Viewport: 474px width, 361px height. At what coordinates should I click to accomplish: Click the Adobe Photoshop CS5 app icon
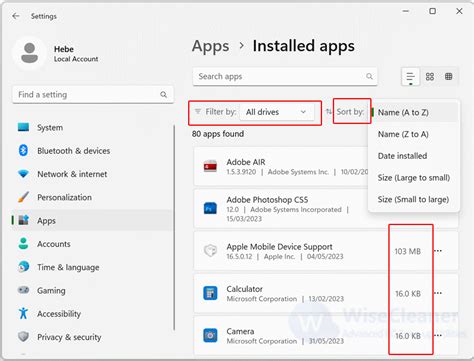tap(210, 208)
